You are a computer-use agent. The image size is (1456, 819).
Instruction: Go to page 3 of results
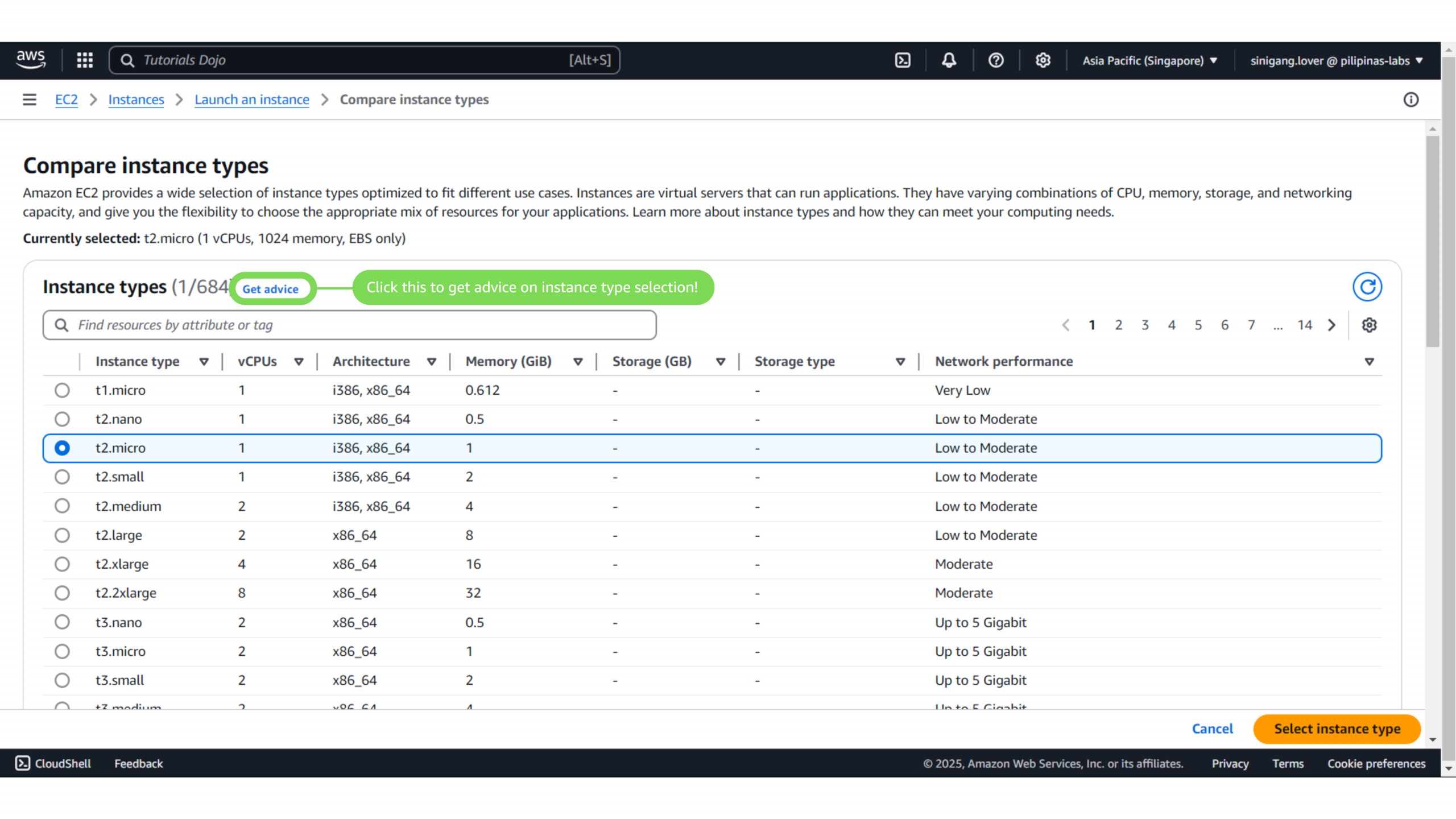1145,325
